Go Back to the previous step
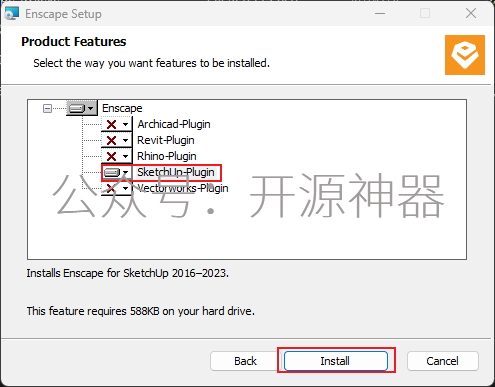The height and width of the screenshot is (387, 495). click(x=245, y=361)
